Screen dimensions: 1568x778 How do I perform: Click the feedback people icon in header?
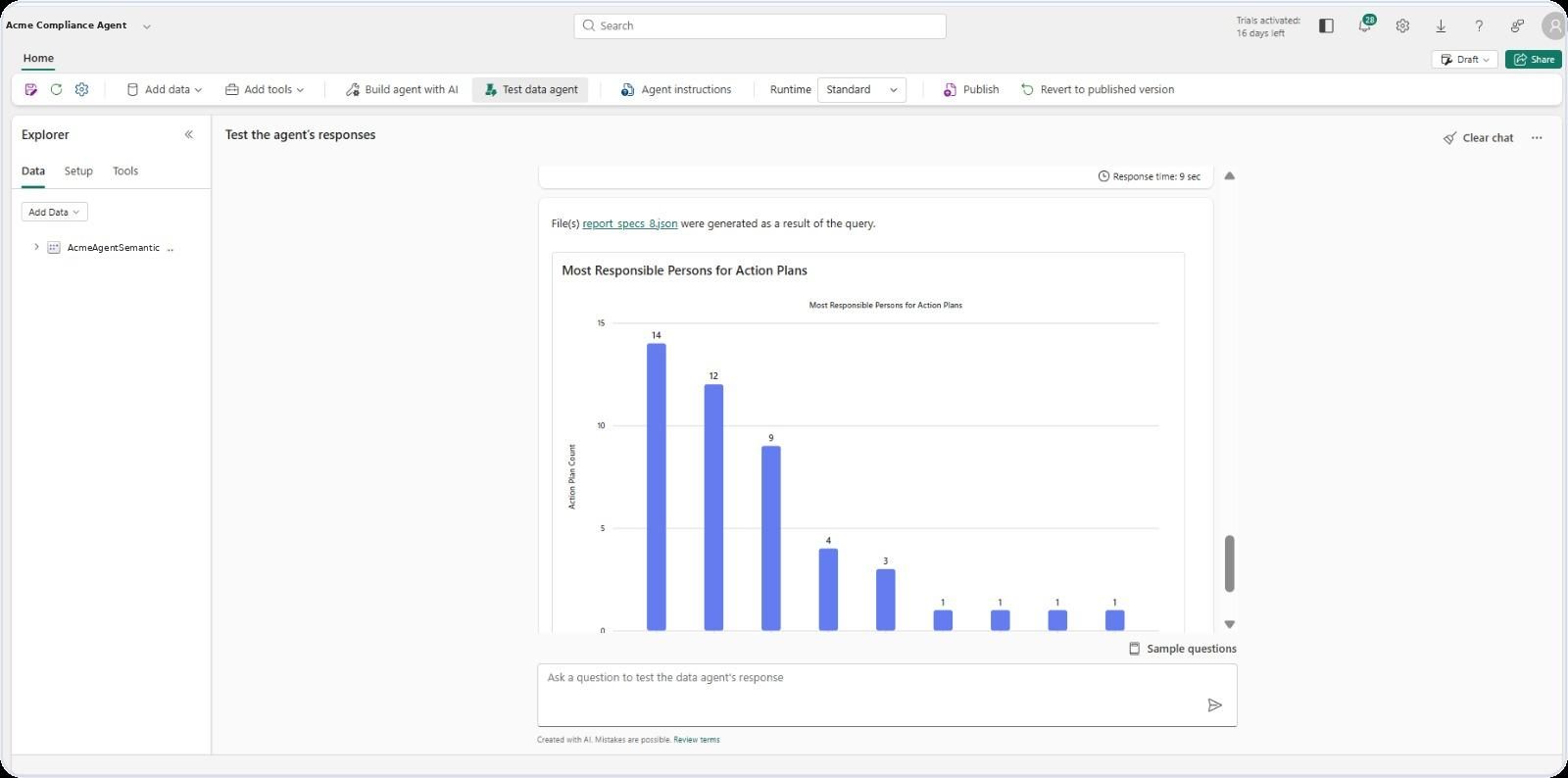pyautogui.click(x=1517, y=25)
